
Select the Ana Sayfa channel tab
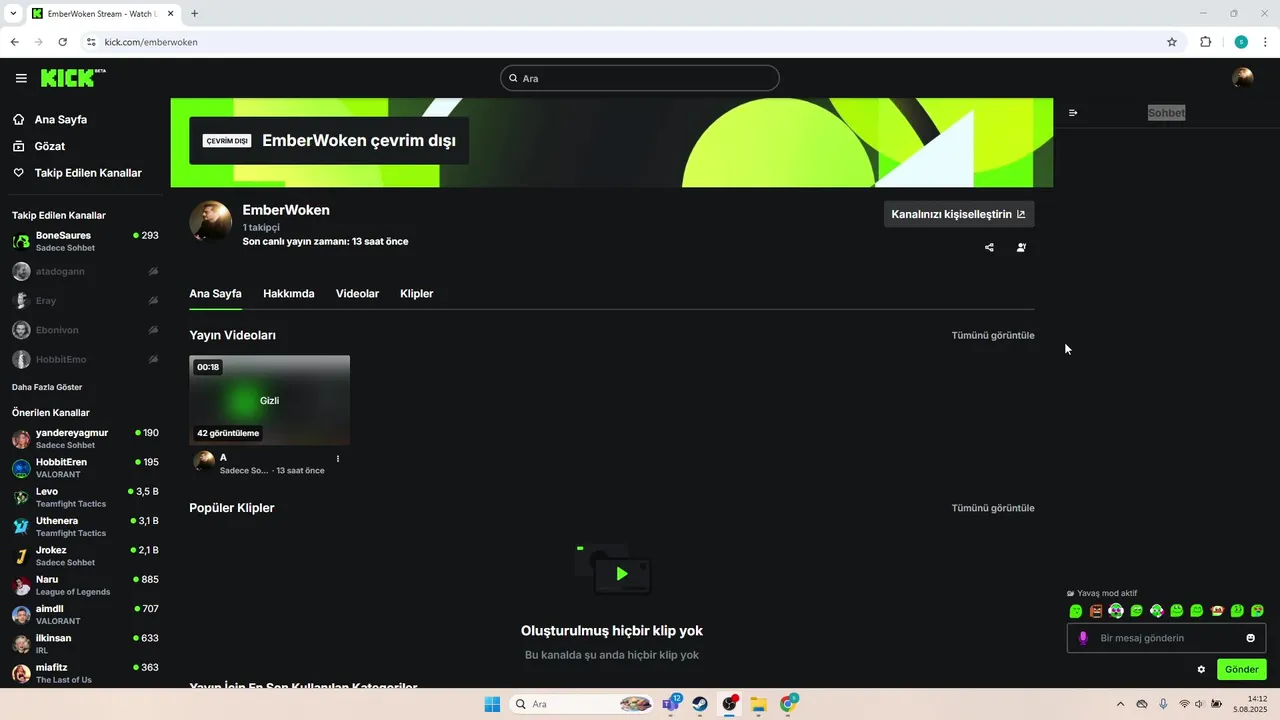215,293
